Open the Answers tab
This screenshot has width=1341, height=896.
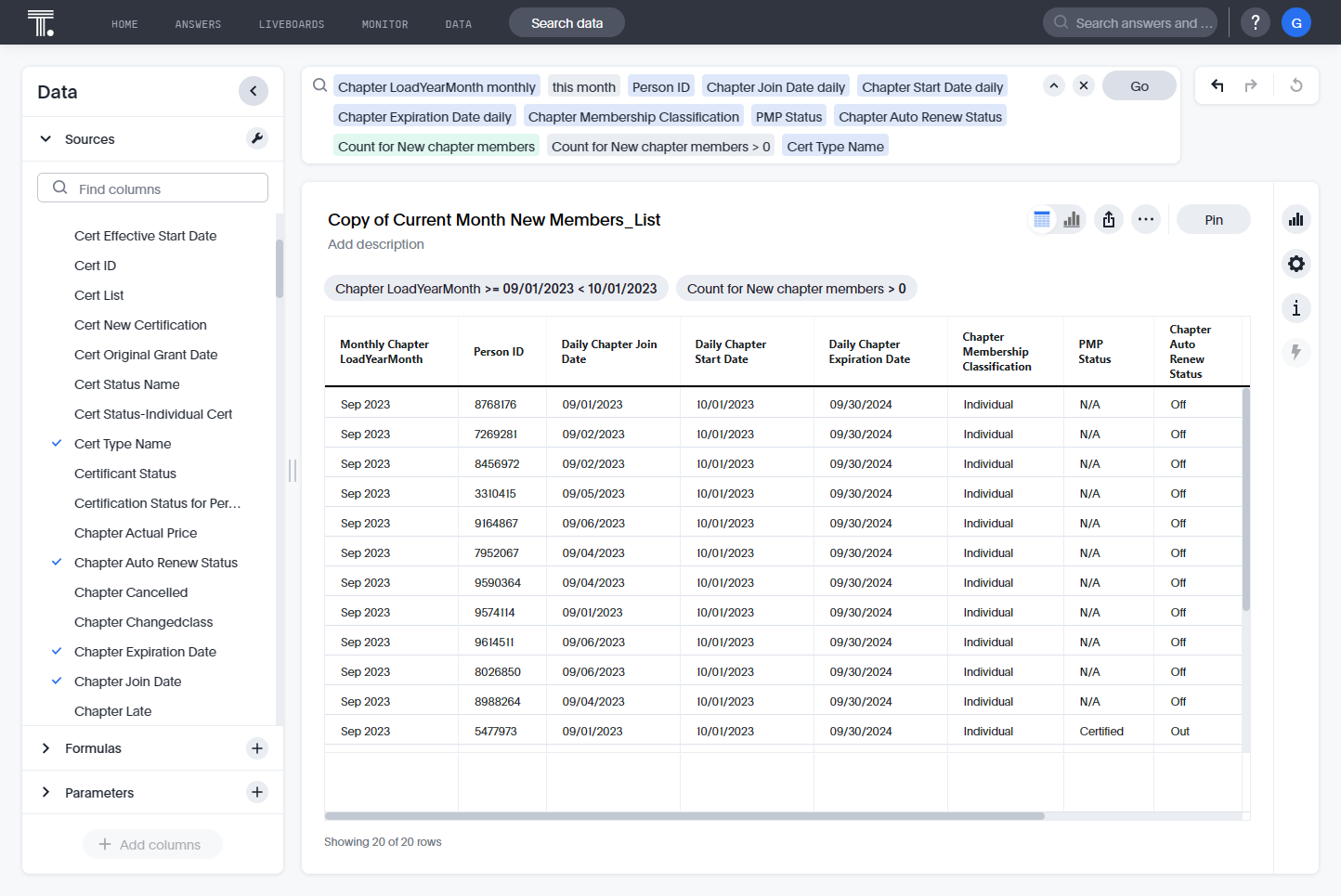tap(198, 24)
